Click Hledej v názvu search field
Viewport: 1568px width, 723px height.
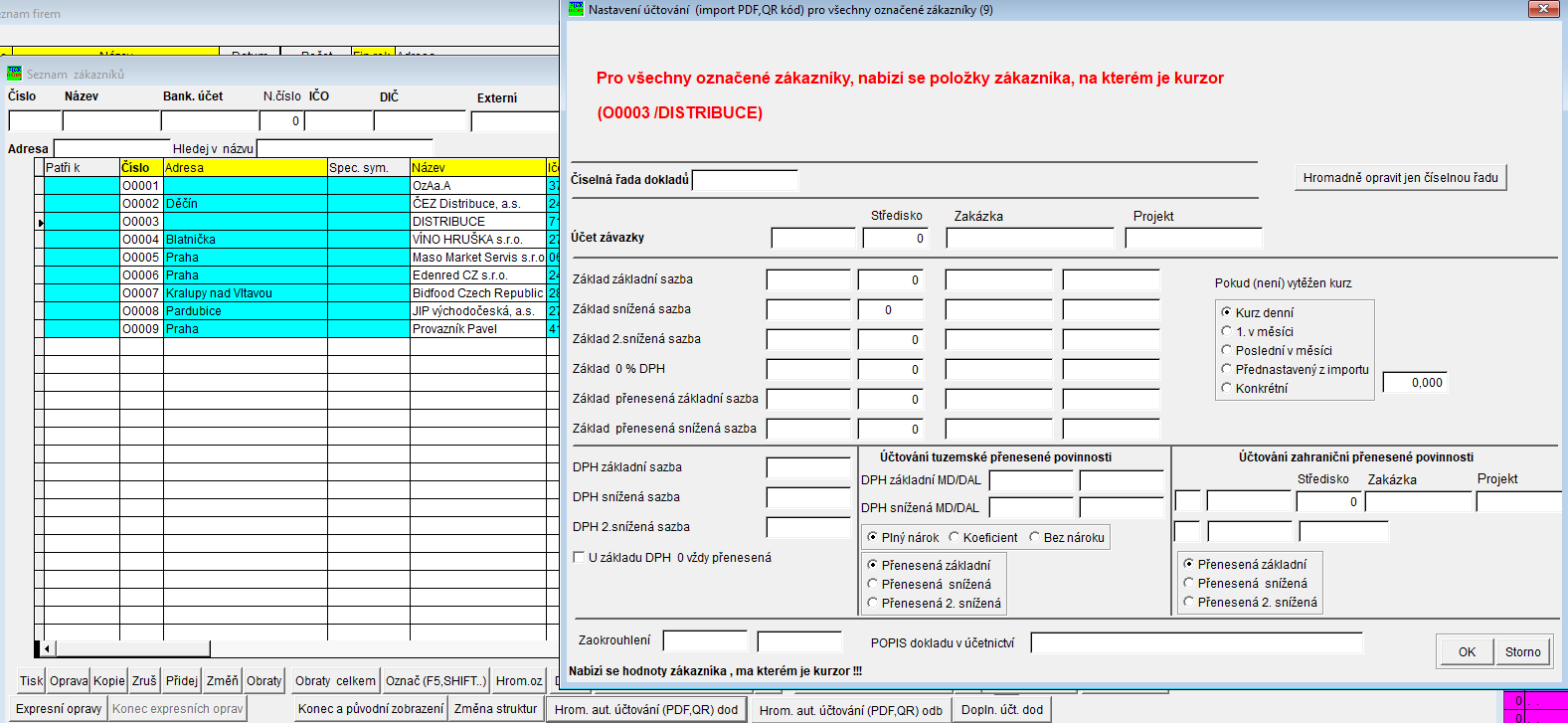coord(345,148)
